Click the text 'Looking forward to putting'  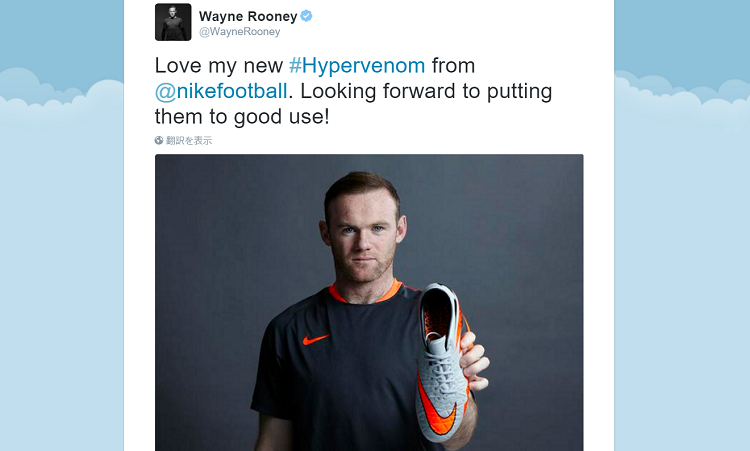(426, 91)
